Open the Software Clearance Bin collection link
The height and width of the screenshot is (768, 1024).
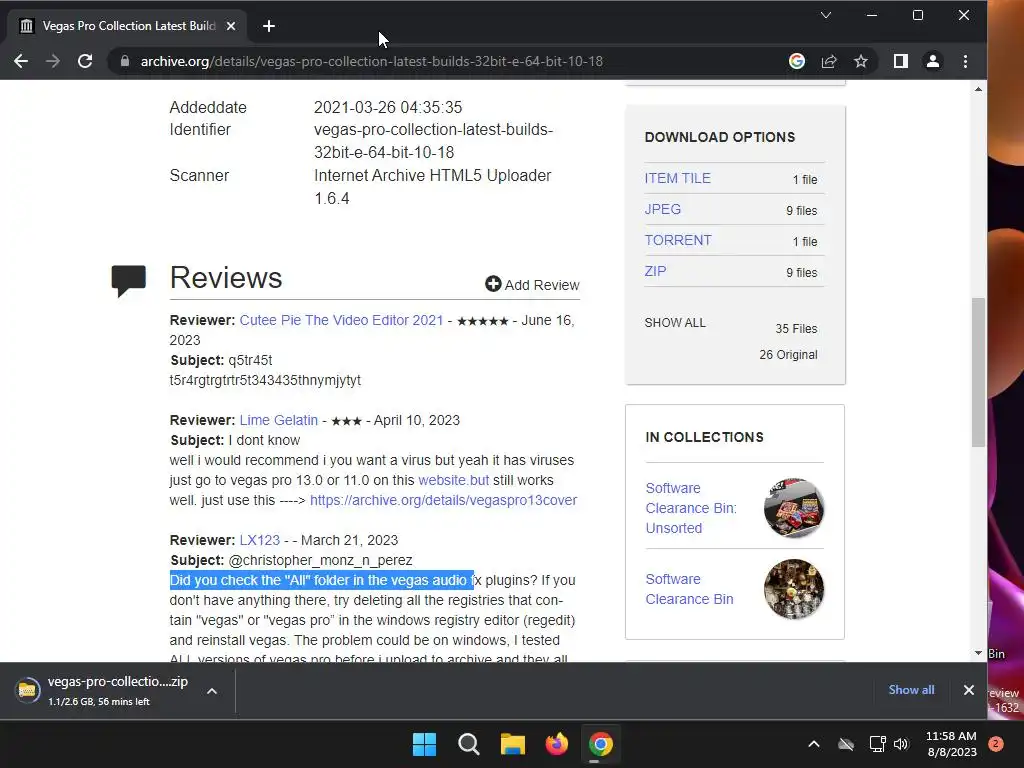[689, 589]
